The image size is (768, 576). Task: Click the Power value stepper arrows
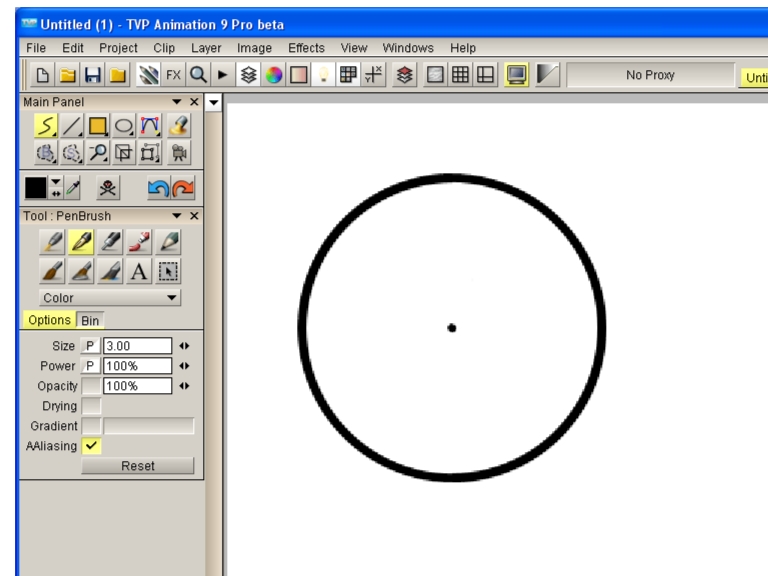point(184,366)
